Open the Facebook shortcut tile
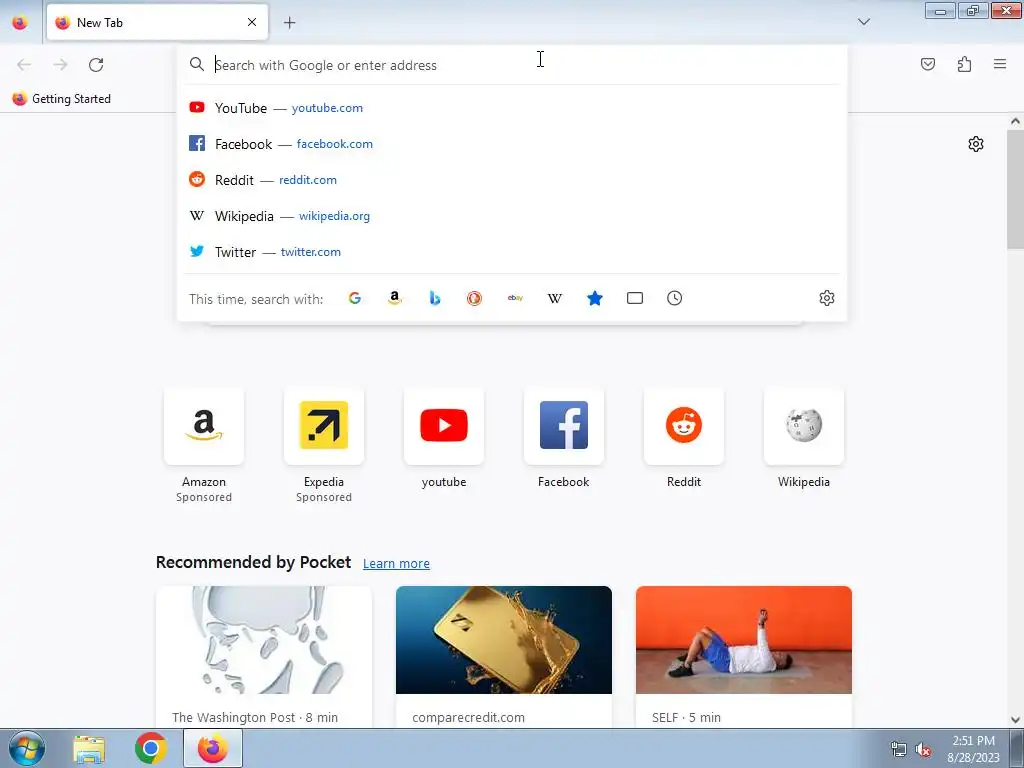Screen dimensions: 1024x768 click(564, 426)
